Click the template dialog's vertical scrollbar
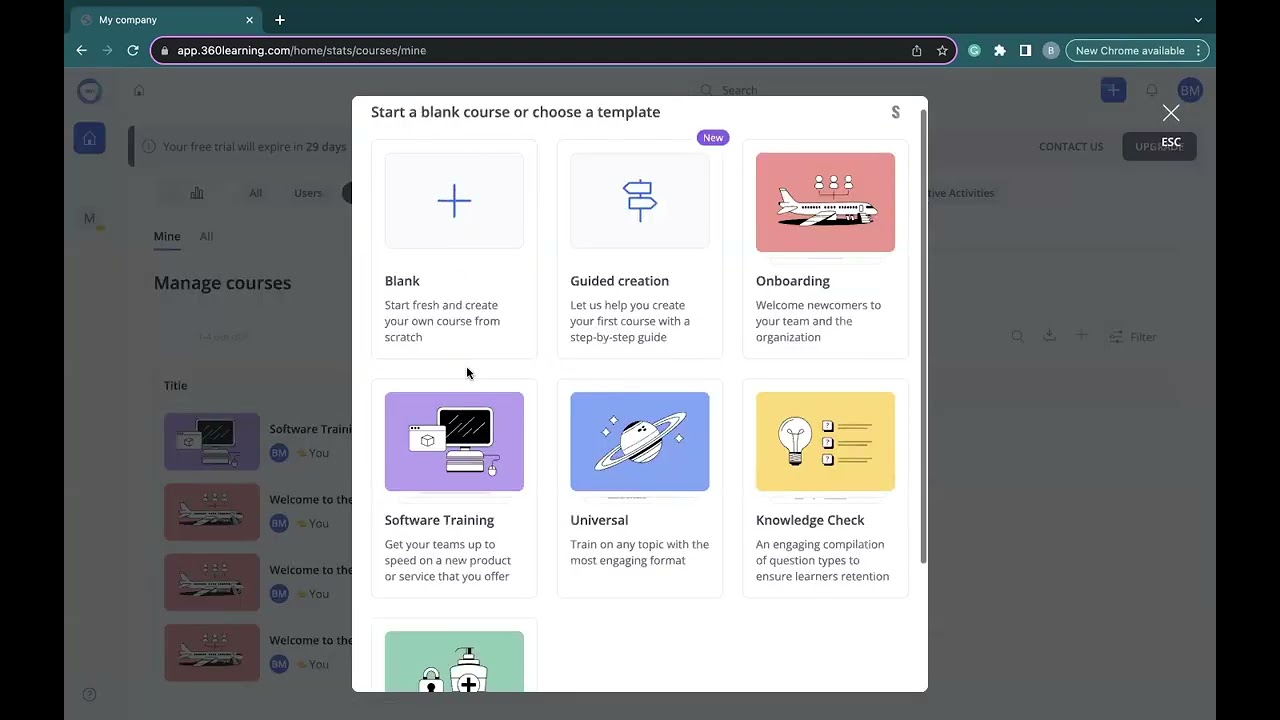The image size is (1280, 720). click(x=923, y=335)
